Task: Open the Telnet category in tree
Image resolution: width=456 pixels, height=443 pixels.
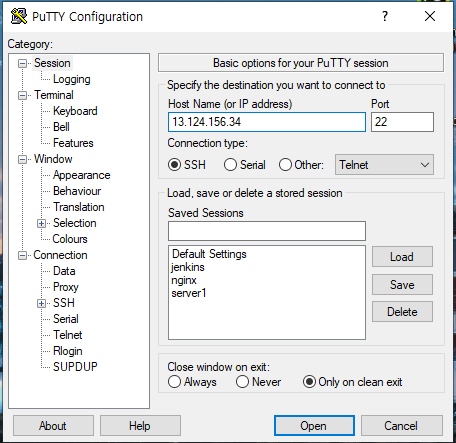Action: [x=68, y=335]
